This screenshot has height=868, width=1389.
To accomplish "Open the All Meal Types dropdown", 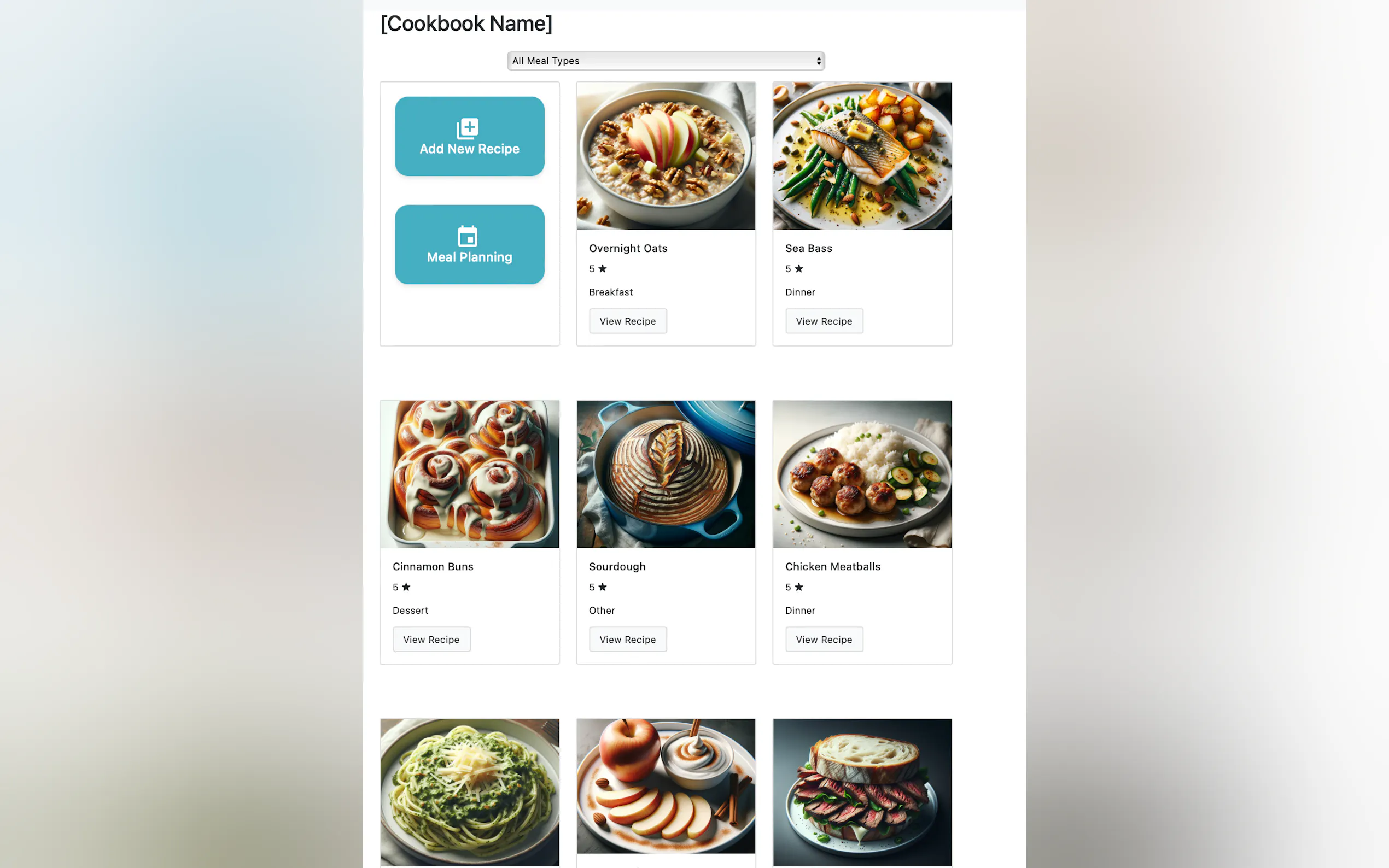I will tap(666, 61).
